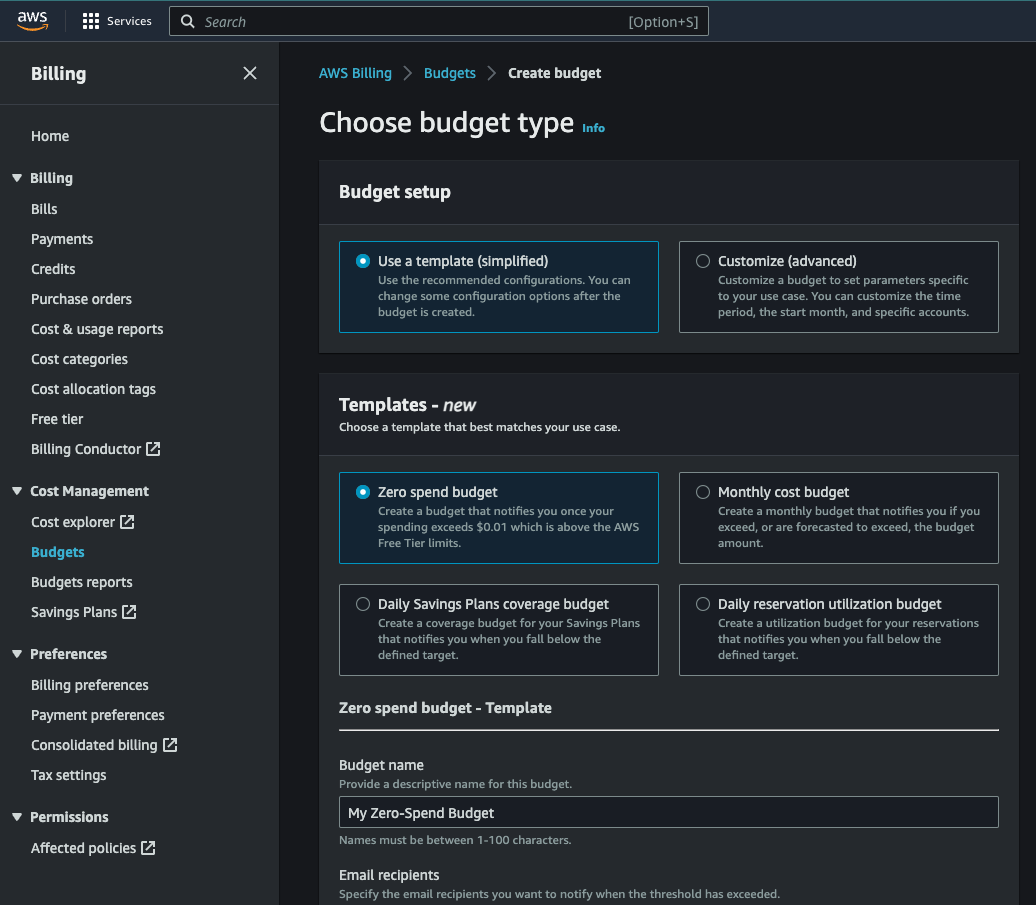This screenshot has width=1036, height=905.
Task: Click AWS Billing breadcrumb
Action: point(355,73)
